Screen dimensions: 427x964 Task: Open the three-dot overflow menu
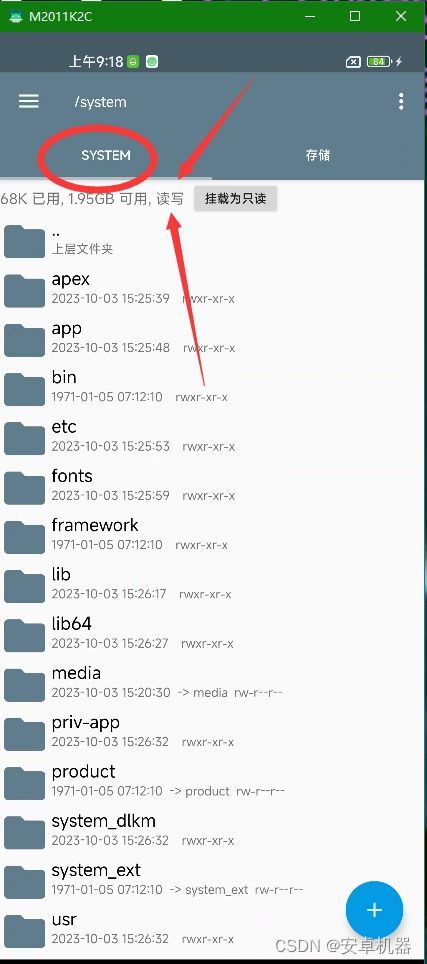coord(401,101)
